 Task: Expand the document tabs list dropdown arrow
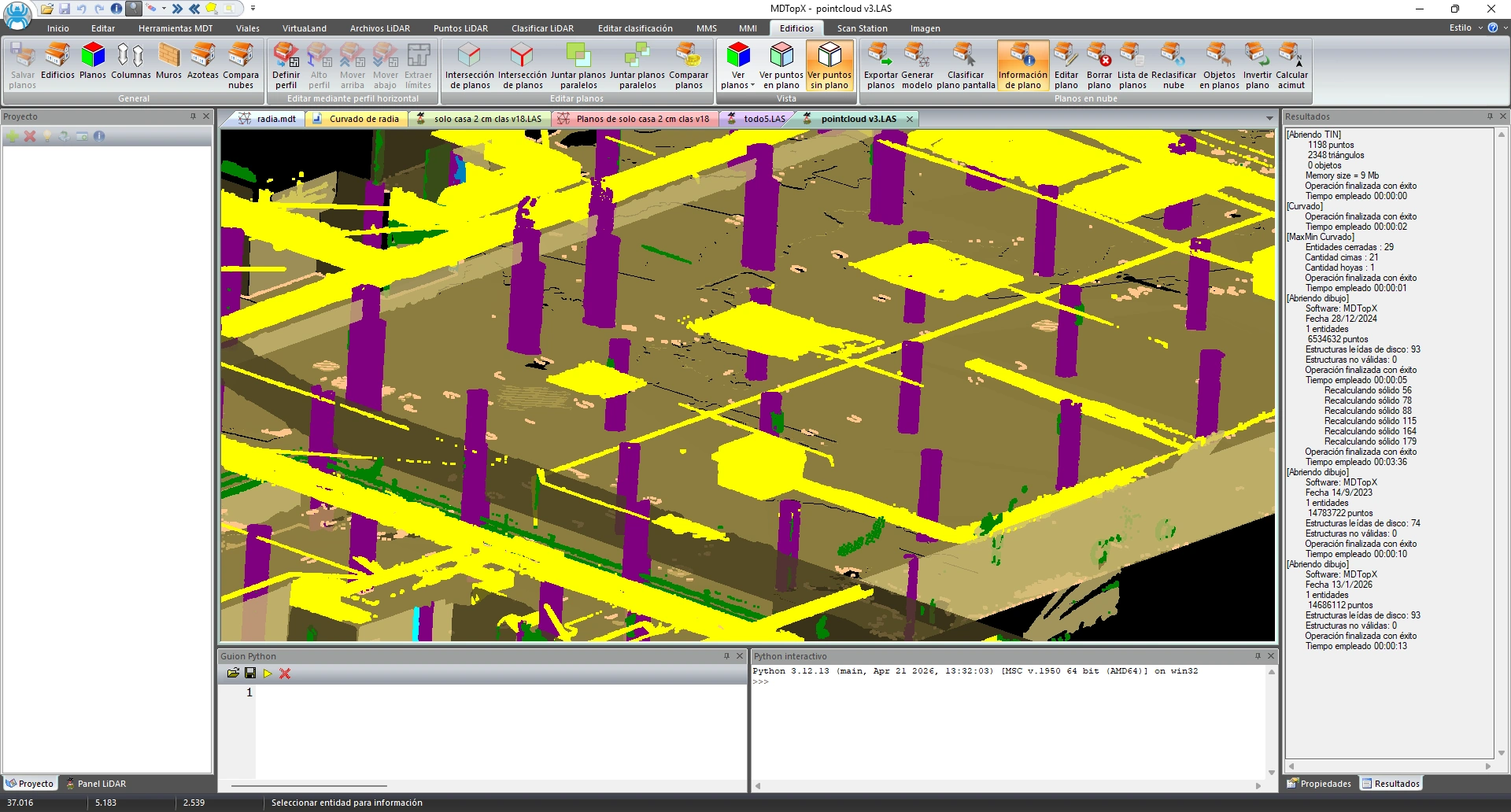click(1269, 119)
